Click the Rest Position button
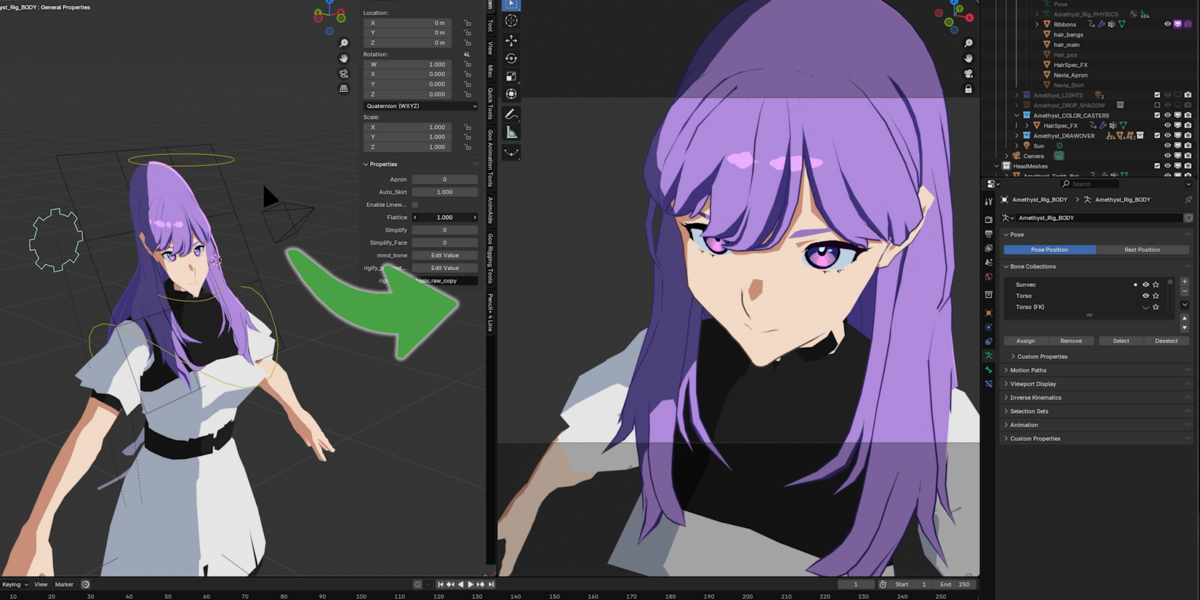Screen dimensions: 1200x600 [1142, 249]
